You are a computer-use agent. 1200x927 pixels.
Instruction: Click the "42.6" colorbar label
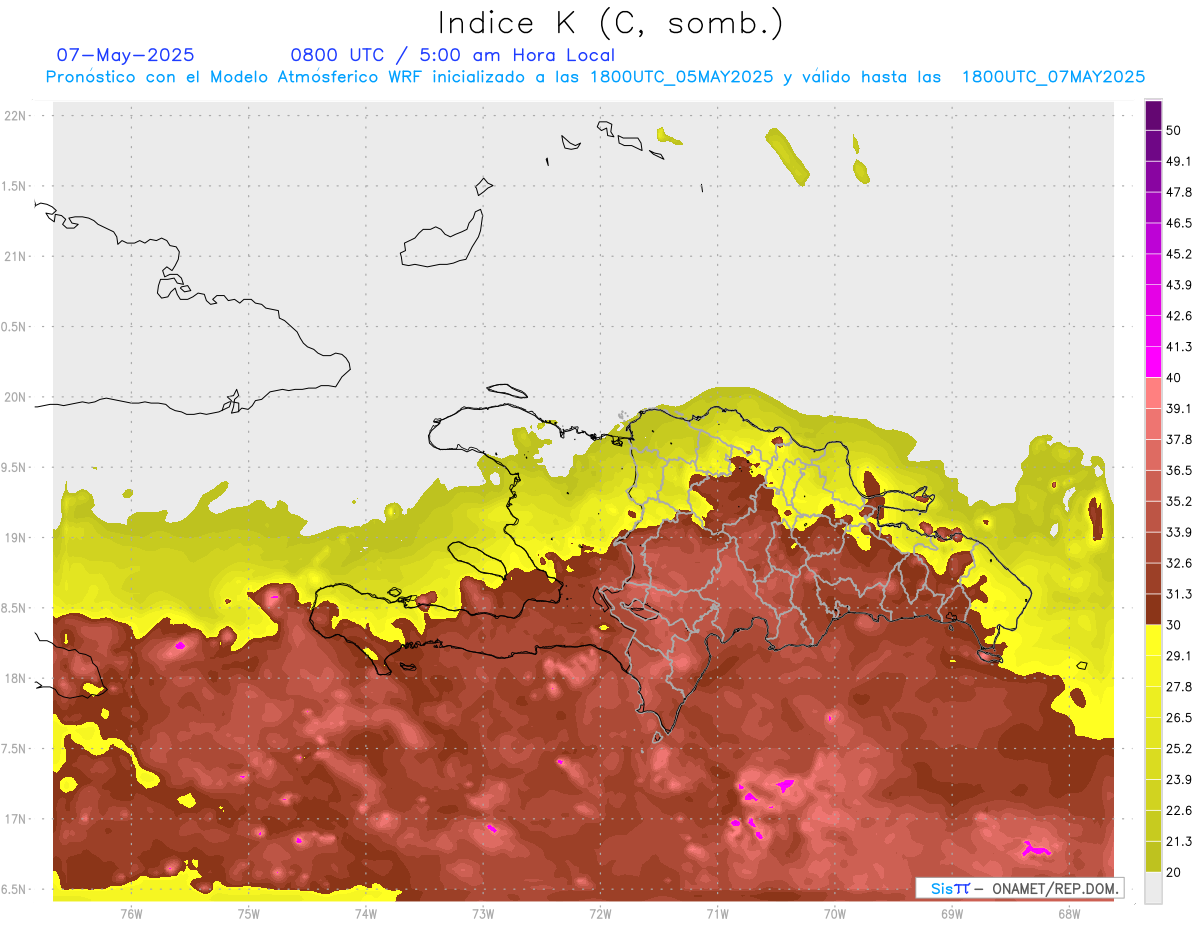[x=1178, y=316]
